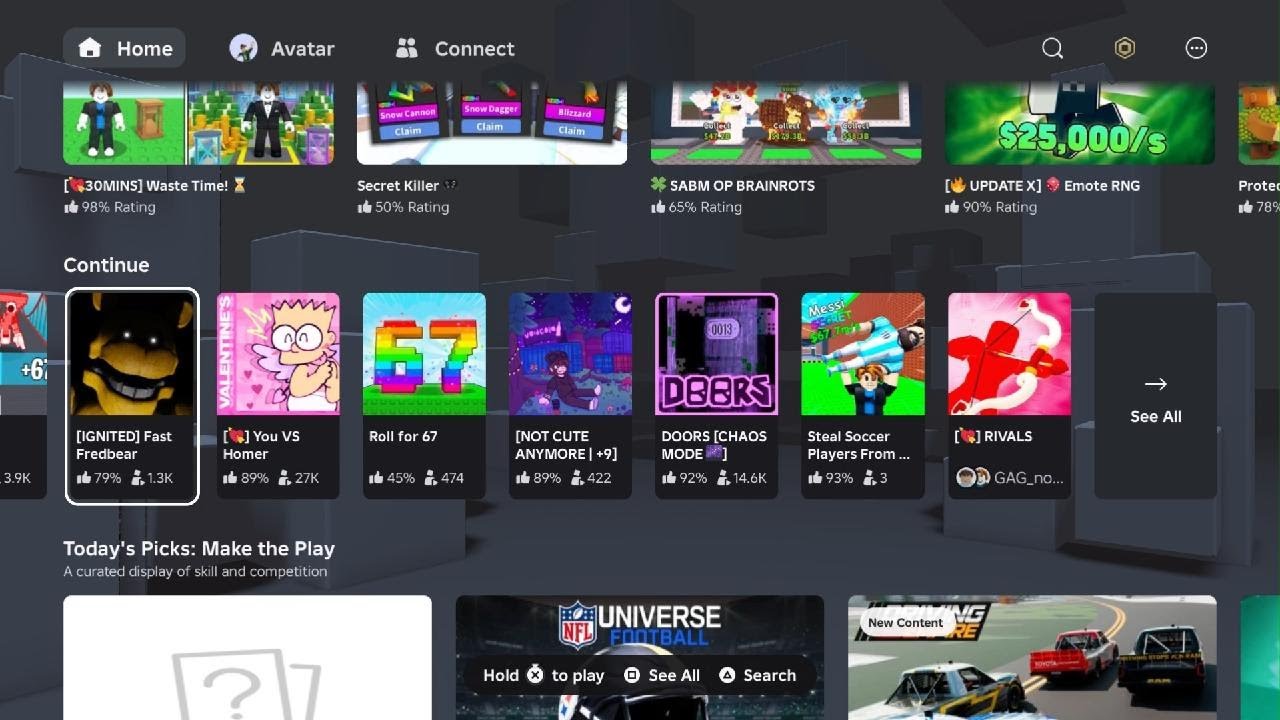The height and width of the screenshot is (720, 1280).
Task: Click the 'Today's Picks: Make the Play' heading
Action: (x=199, y=548)
